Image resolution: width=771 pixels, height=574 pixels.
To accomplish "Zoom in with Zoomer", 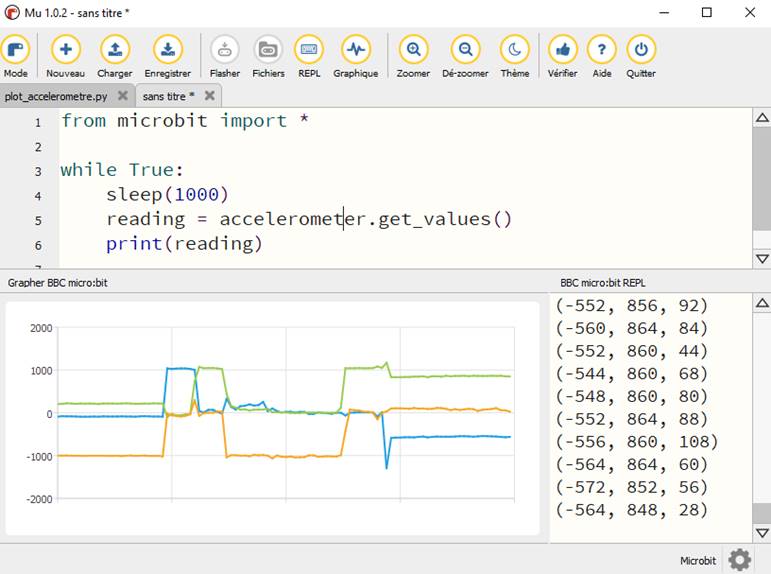I will coord(413,57).
